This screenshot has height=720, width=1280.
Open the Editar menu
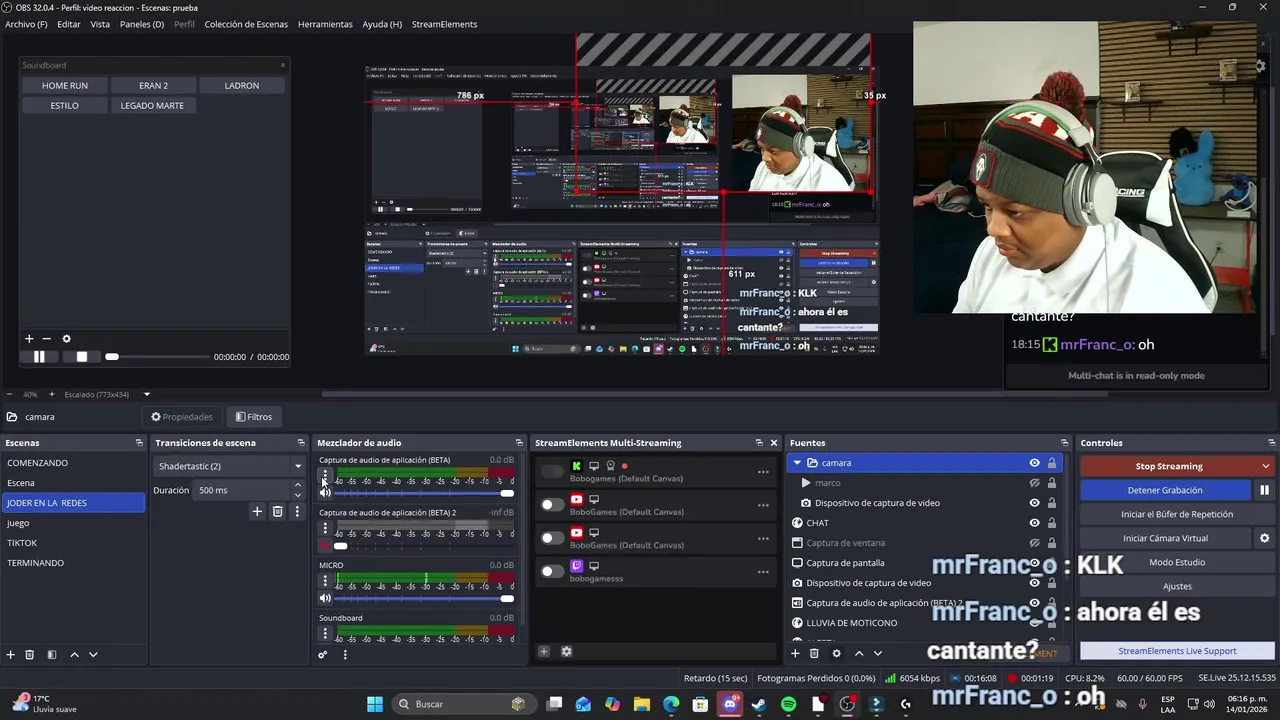click(69, 24)
